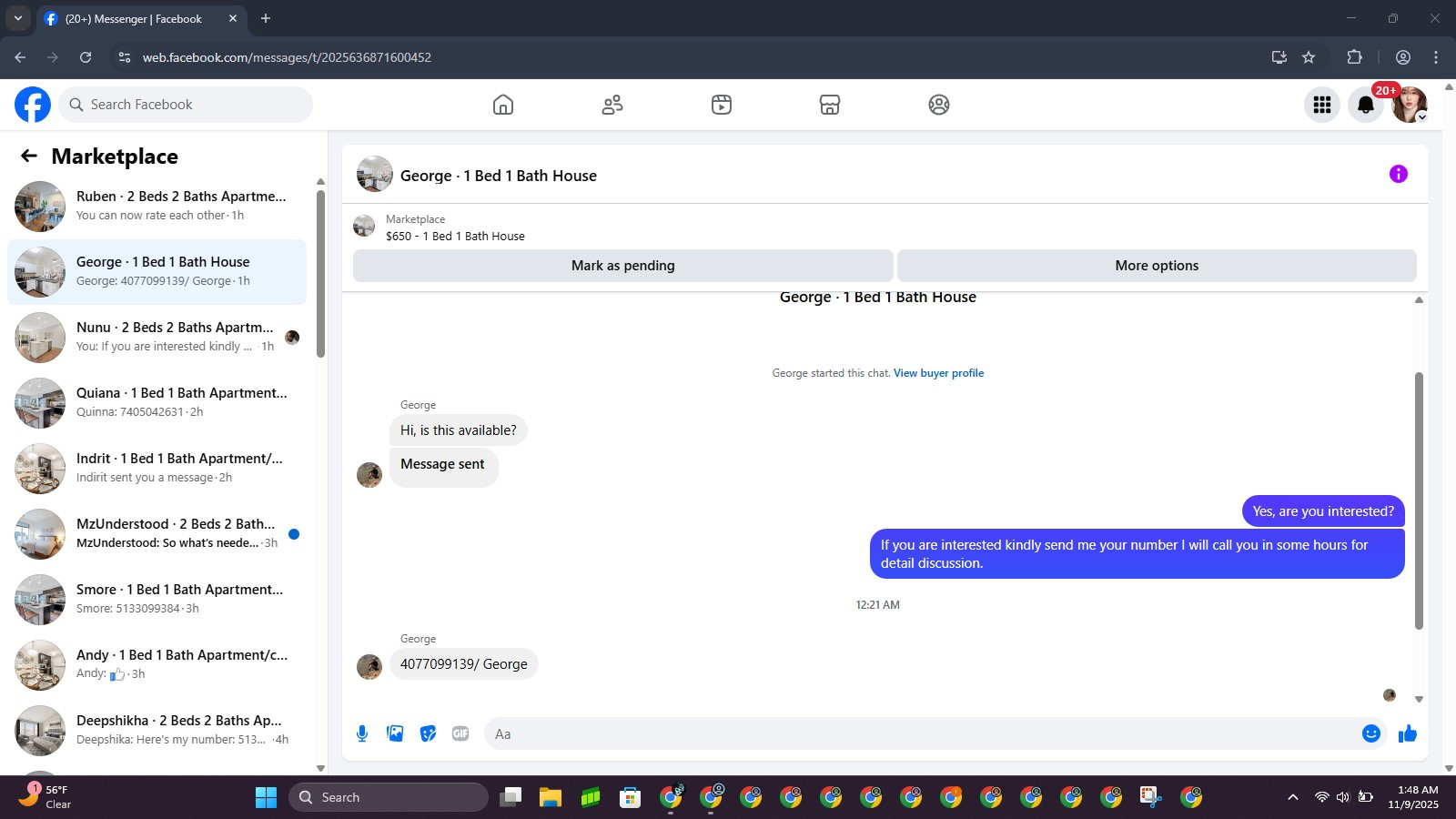Open the account profile picture menu

point(1410,105)
